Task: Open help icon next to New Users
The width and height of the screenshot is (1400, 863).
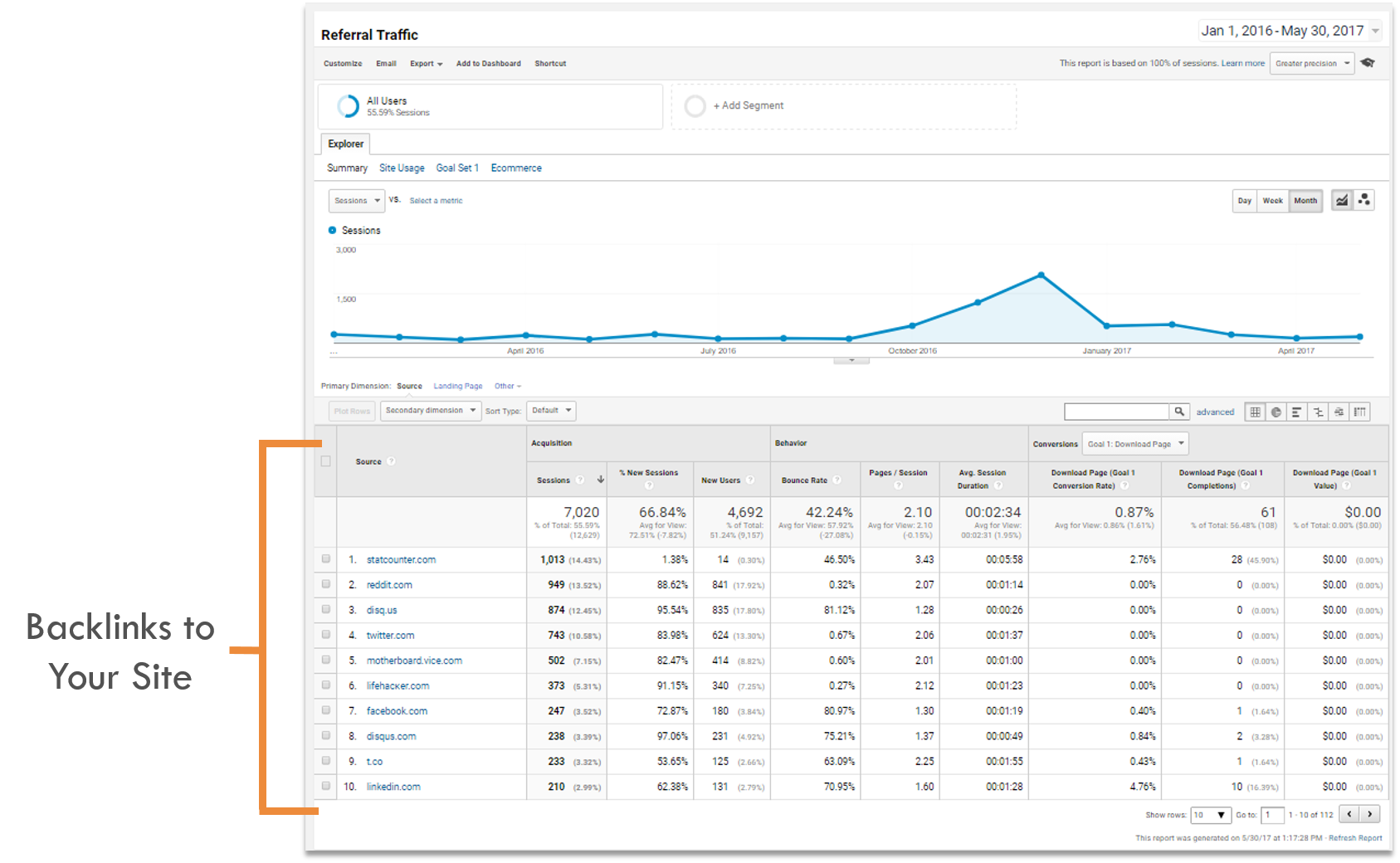Action: click(x=750, y=480)
